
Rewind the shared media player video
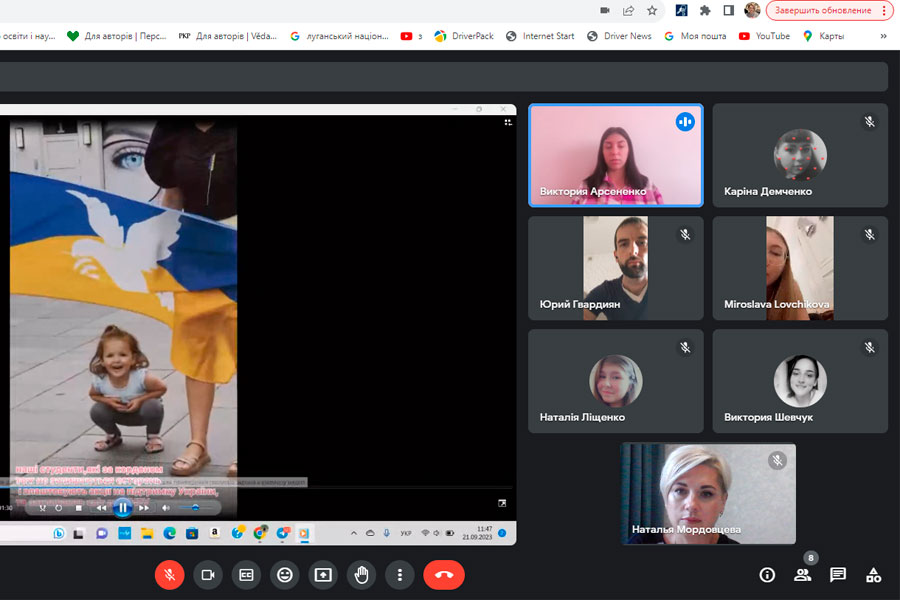pyautogui.click(x=101, y=508)
